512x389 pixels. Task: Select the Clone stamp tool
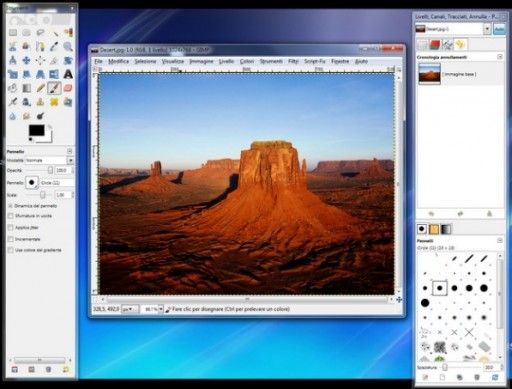[x=40, y=102]
